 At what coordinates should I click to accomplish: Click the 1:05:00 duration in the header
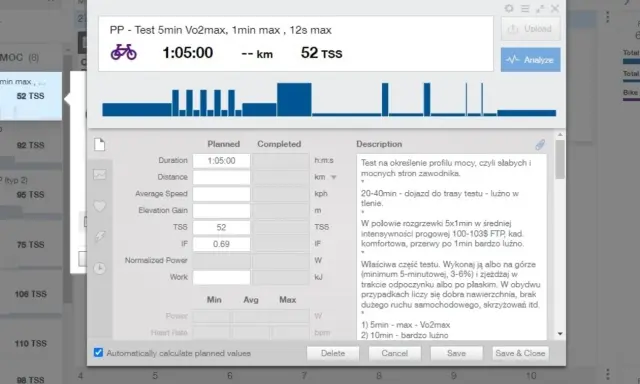click(188, 53)
